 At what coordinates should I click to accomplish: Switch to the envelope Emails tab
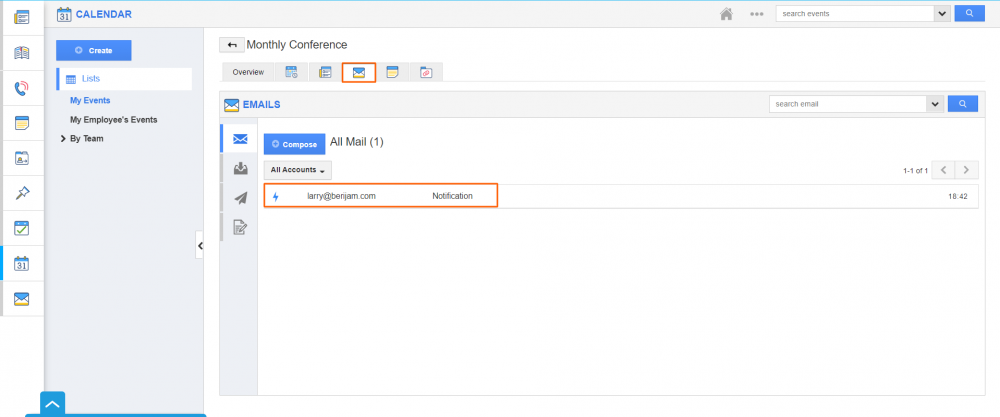pos(358,72)
